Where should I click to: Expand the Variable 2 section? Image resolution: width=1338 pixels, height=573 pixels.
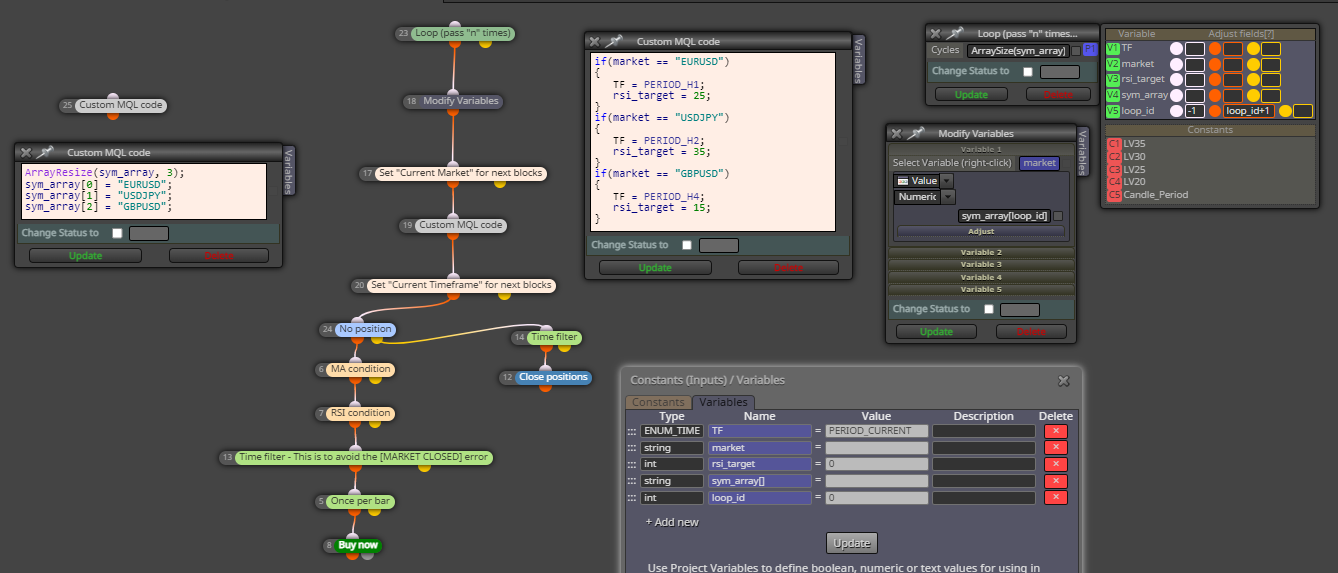pyautogui.click(x=980, y=253)
